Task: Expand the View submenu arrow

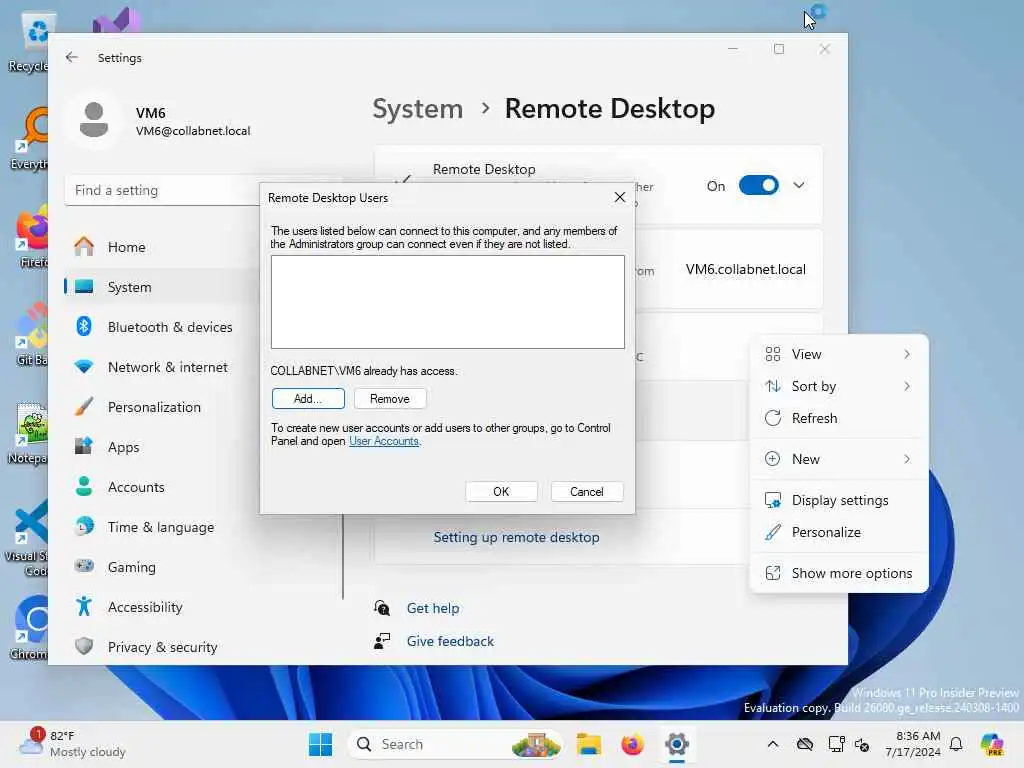Action: coord(907,354)
